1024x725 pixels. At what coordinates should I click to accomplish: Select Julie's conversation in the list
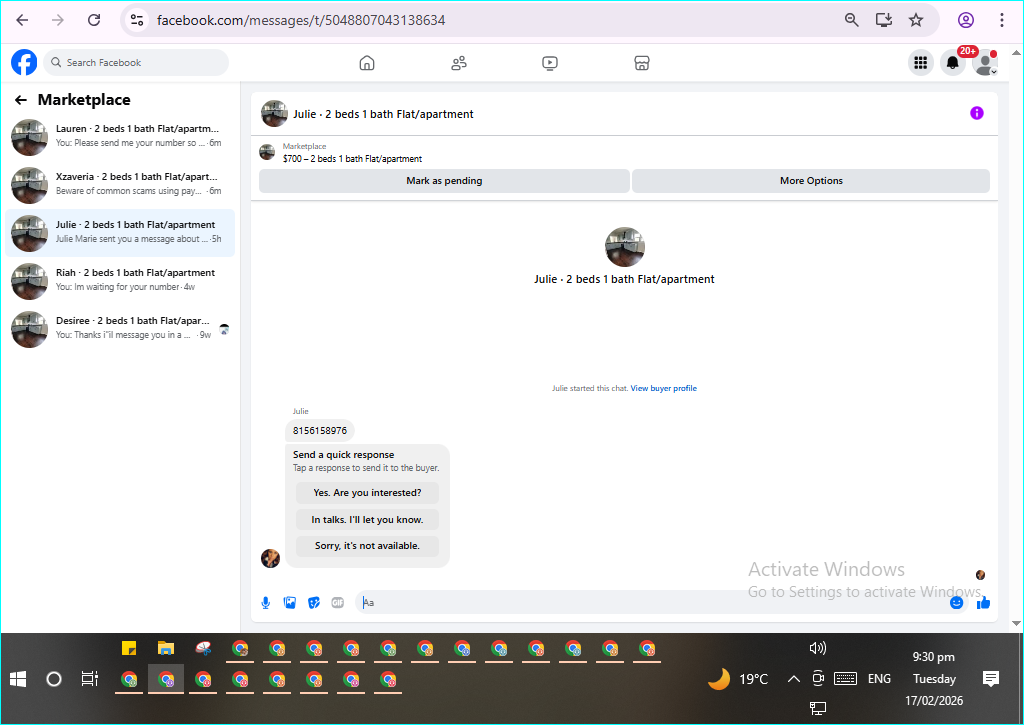click(x=120, y=233)
